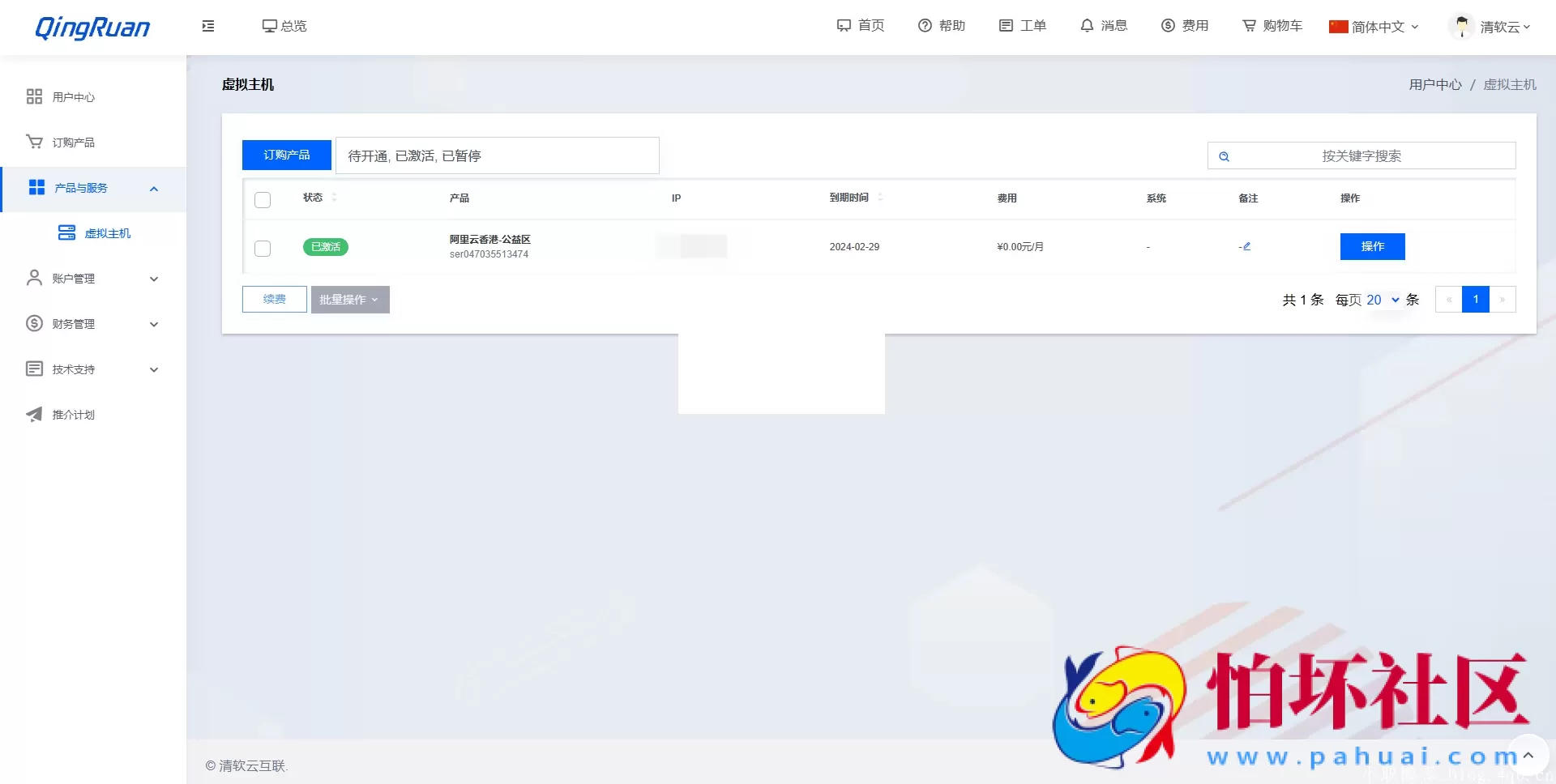Screen dimensions: 1556x784
Task: Sort the table by 到期时间 column
Action: pos(880,197)
